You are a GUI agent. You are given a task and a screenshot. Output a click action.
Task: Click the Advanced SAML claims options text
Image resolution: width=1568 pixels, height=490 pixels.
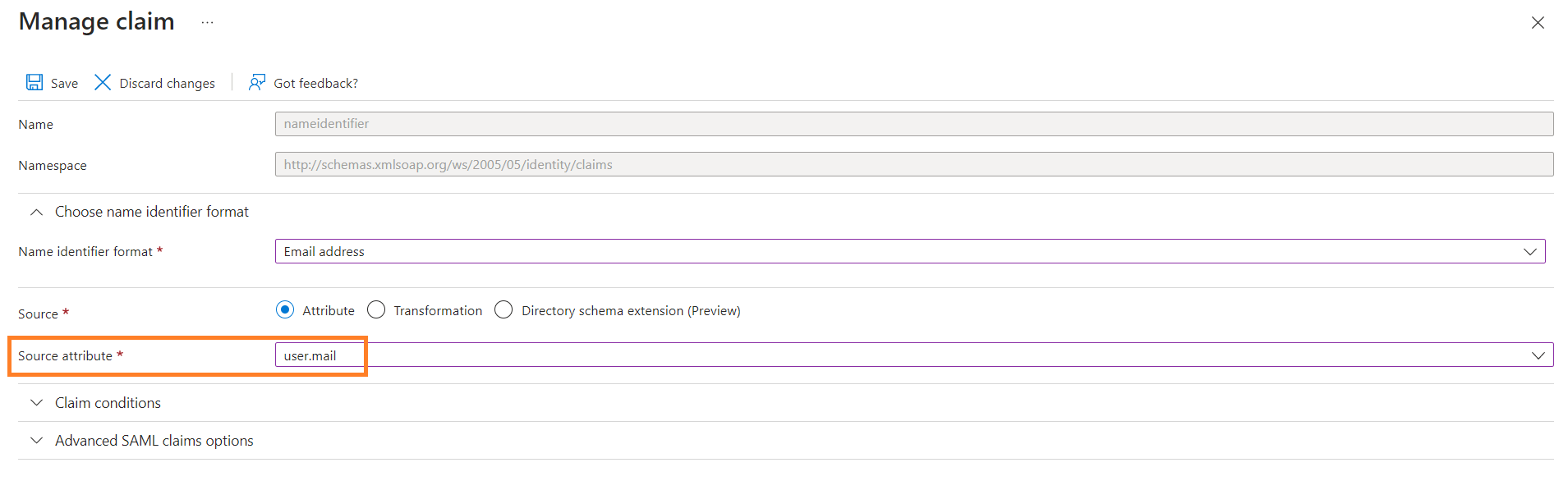click(x=154, y=440)
